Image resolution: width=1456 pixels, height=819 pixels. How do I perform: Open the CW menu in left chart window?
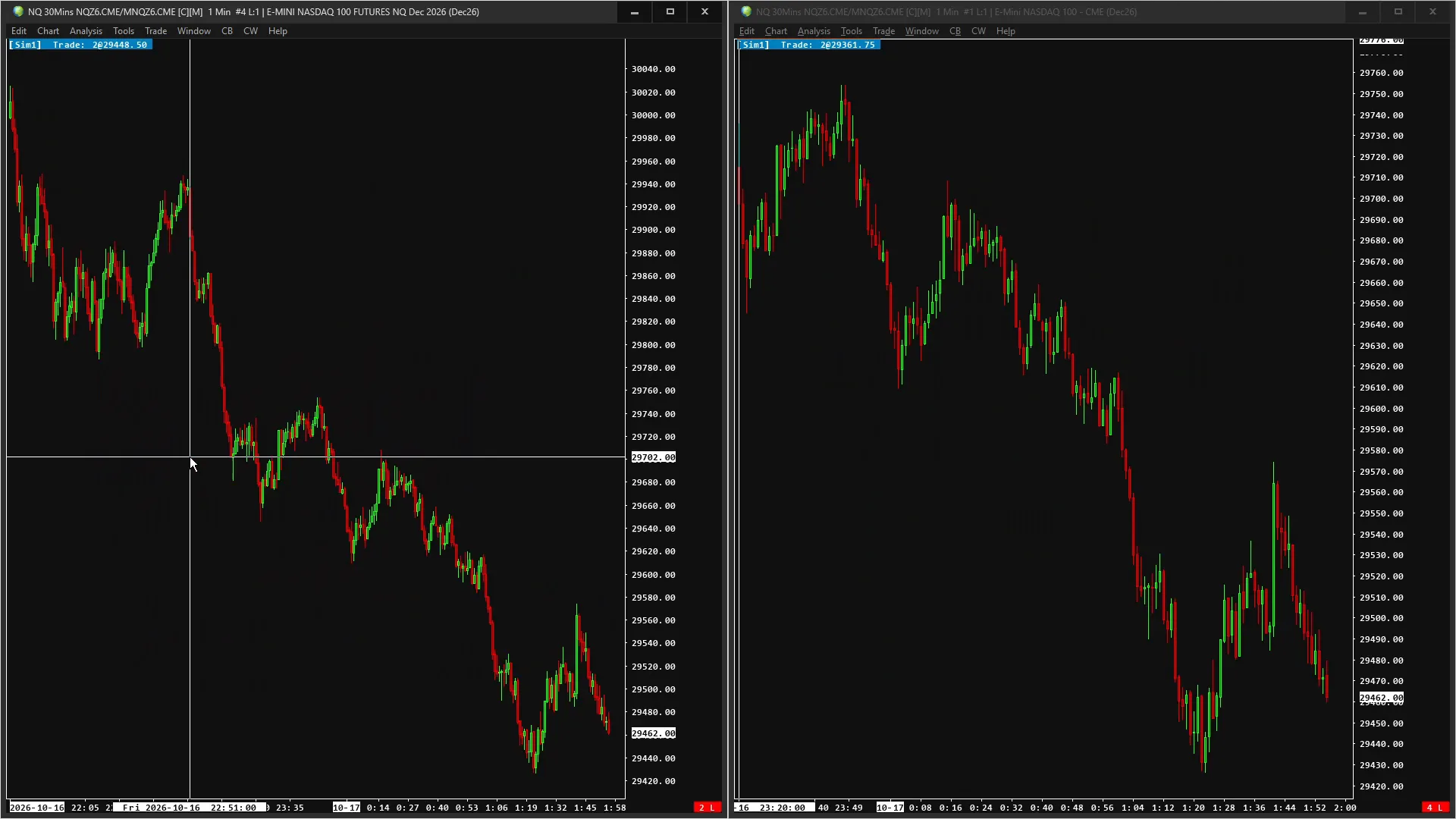tap(250, 31)
